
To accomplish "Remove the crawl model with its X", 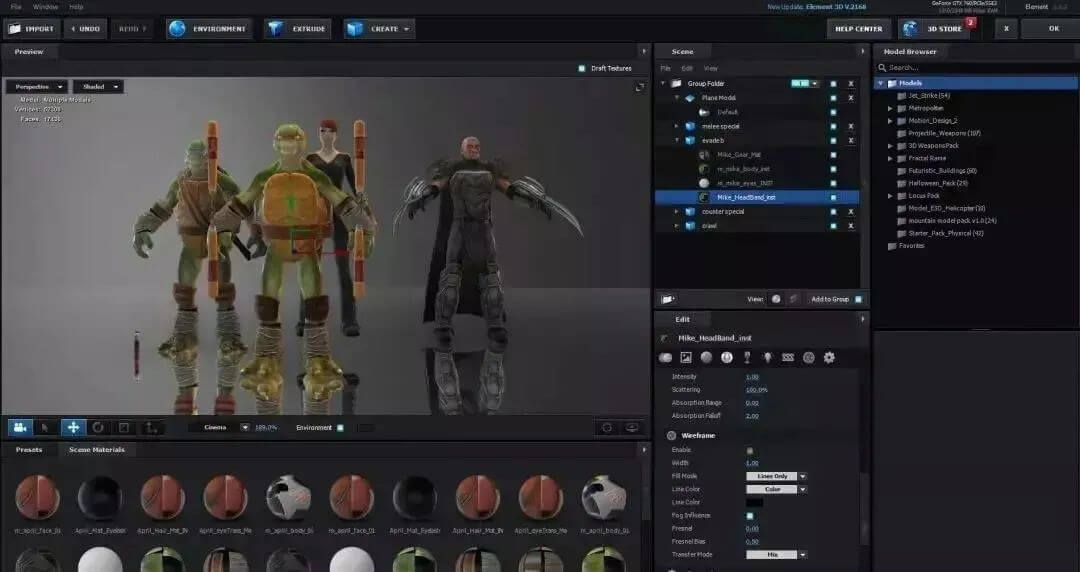I will [x=851, y=226].
